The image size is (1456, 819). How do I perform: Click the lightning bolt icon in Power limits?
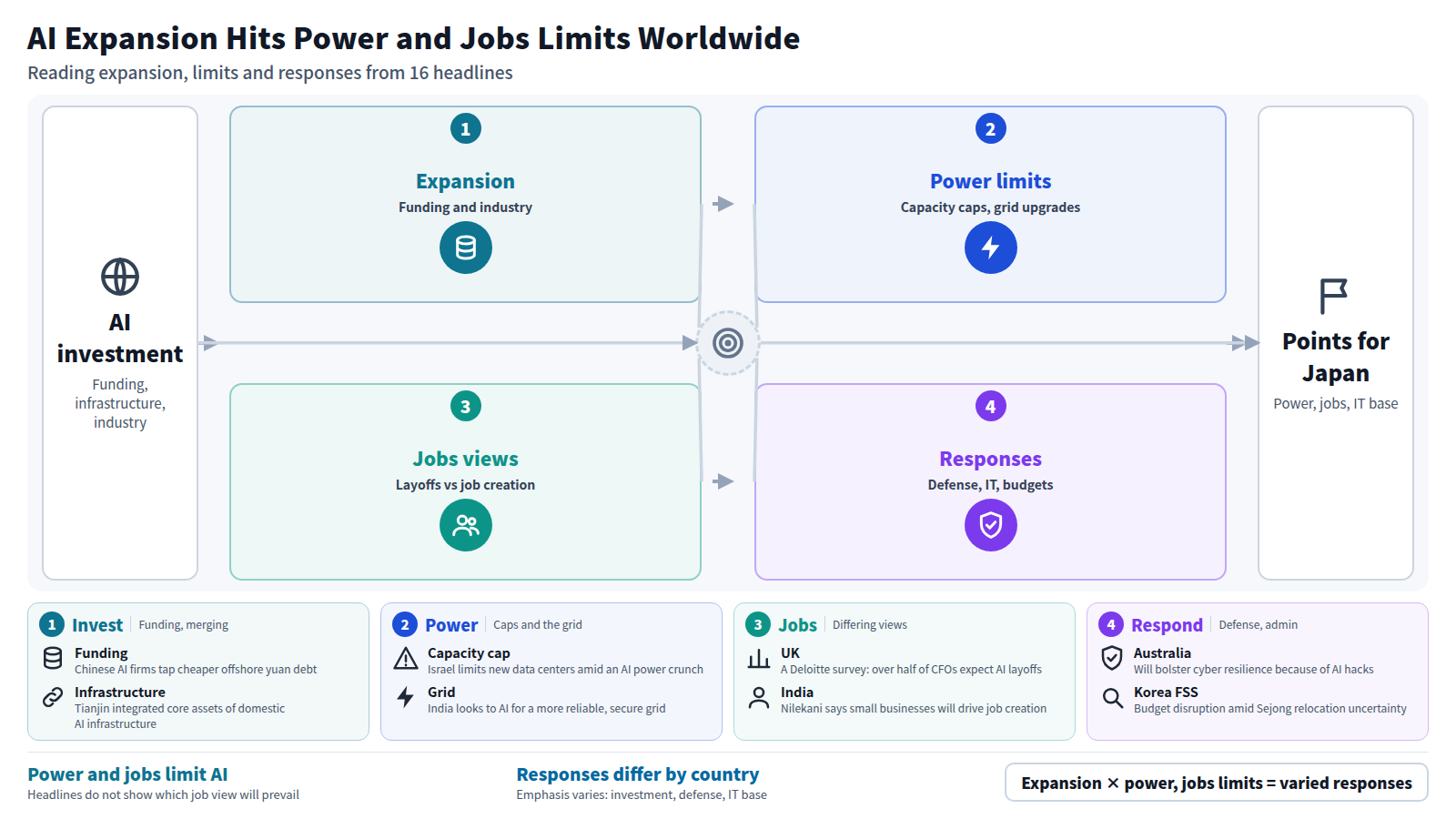(x=991, y=248)
